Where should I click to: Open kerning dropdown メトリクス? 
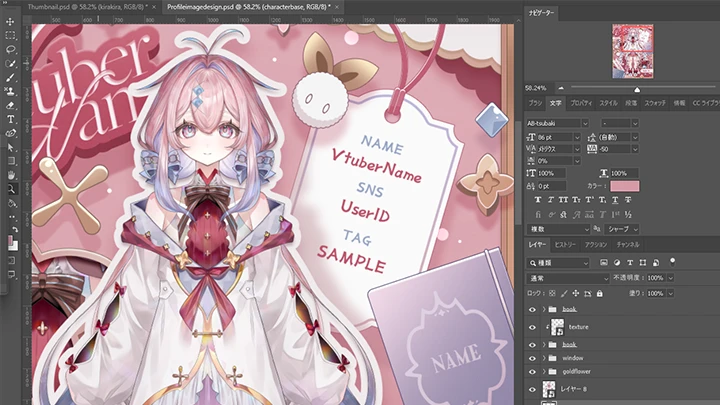point(577,149)
